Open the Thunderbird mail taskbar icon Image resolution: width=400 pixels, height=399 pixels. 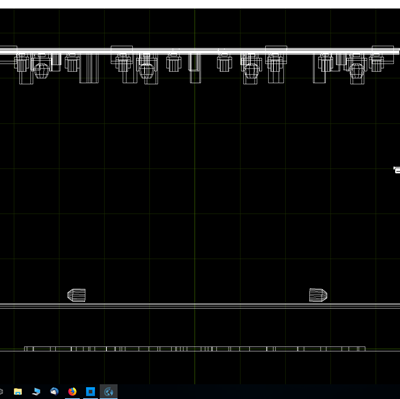click(x=54, y=391)
